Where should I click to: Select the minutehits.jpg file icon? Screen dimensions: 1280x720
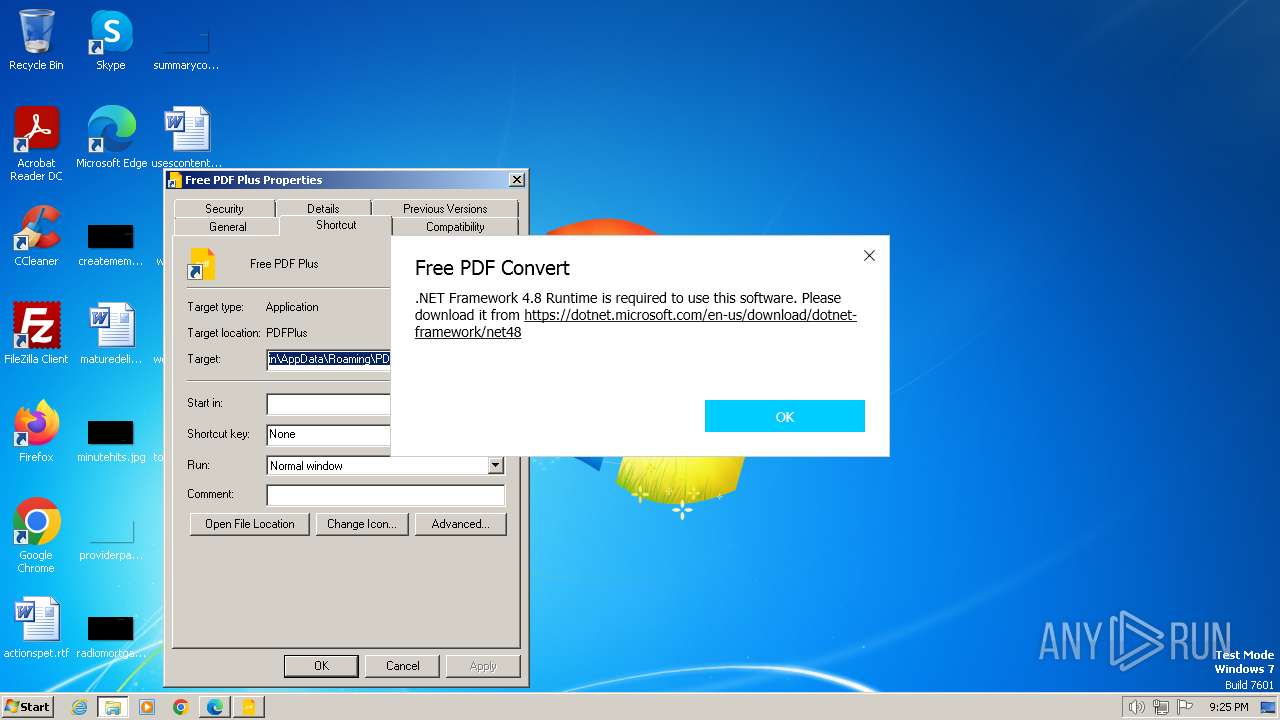coord(111,440)
